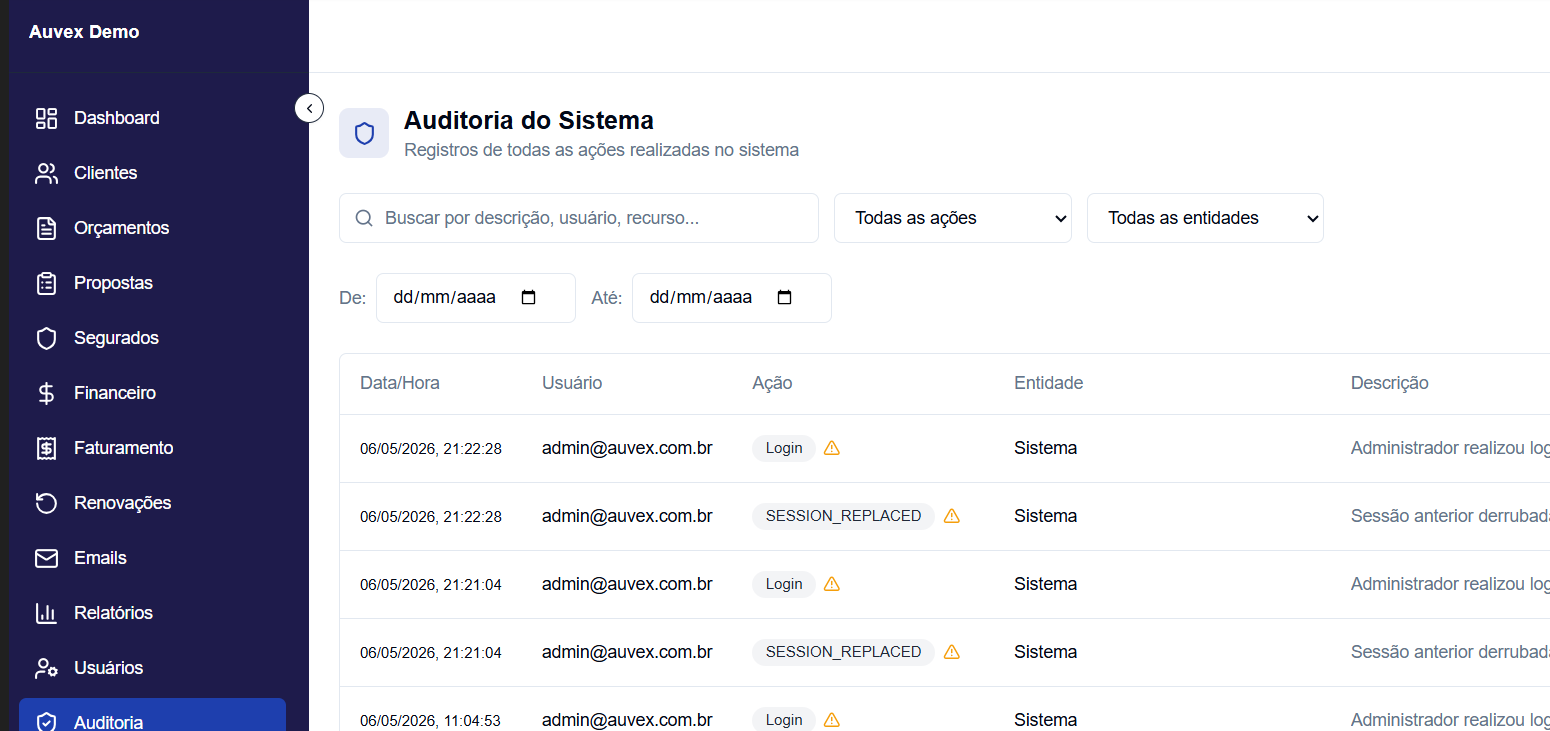
Task: Click the Dashboard grid icon
Action: (46, 118)
